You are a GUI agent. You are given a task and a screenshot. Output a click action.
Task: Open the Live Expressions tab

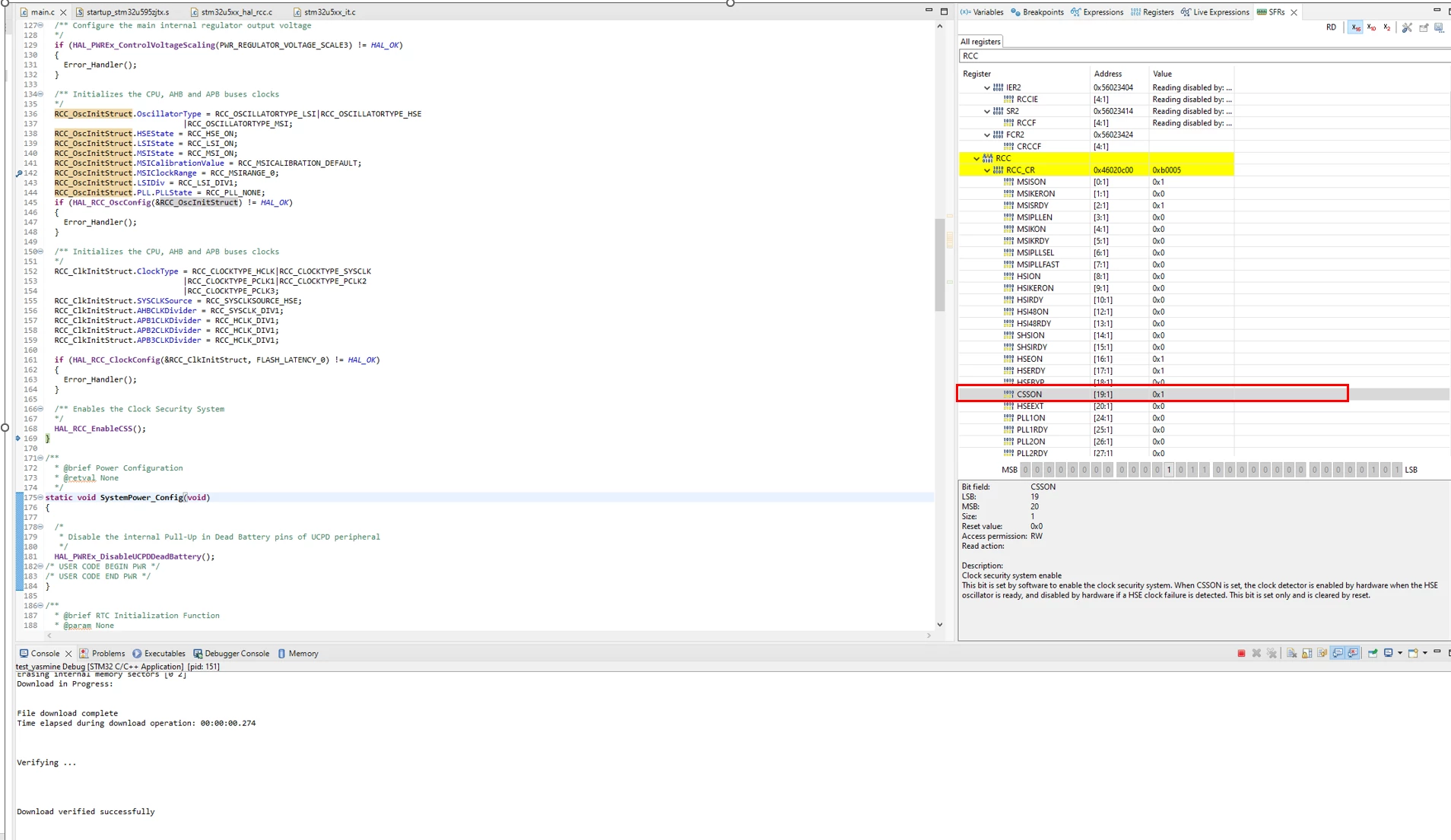click(1214, 12)
